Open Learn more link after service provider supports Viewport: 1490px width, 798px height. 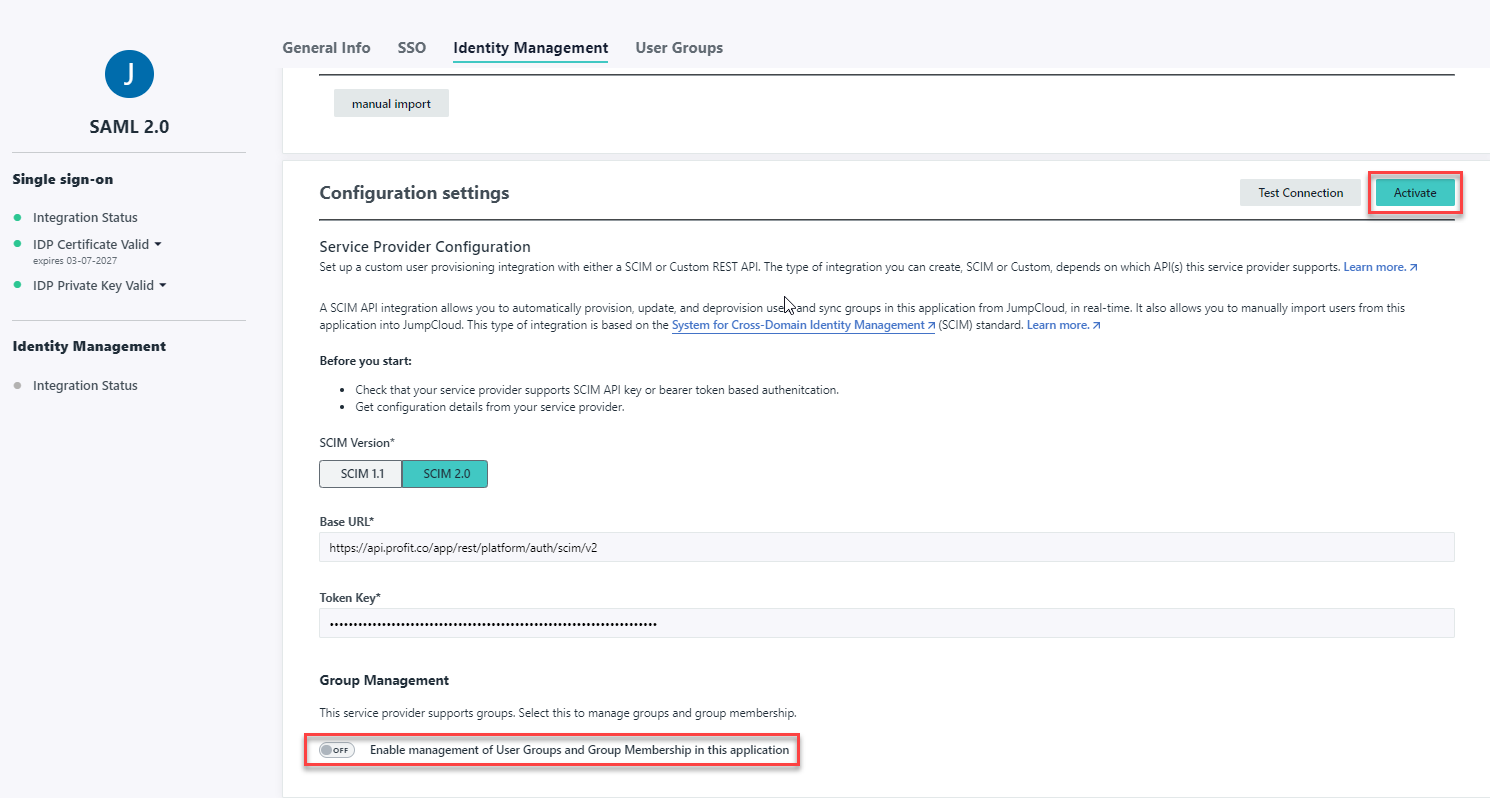1380,267
